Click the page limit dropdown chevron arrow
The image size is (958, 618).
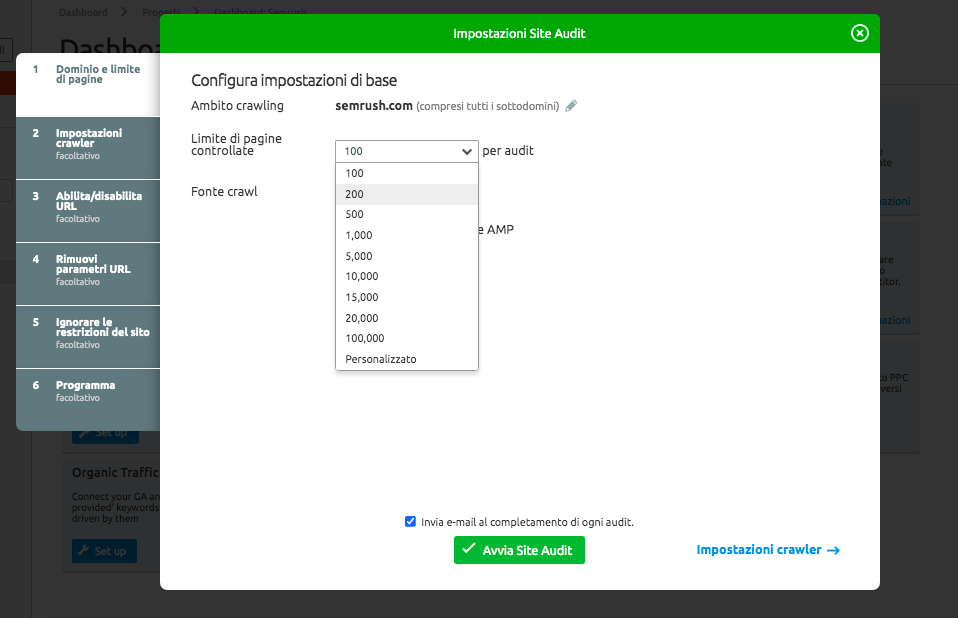467,151
